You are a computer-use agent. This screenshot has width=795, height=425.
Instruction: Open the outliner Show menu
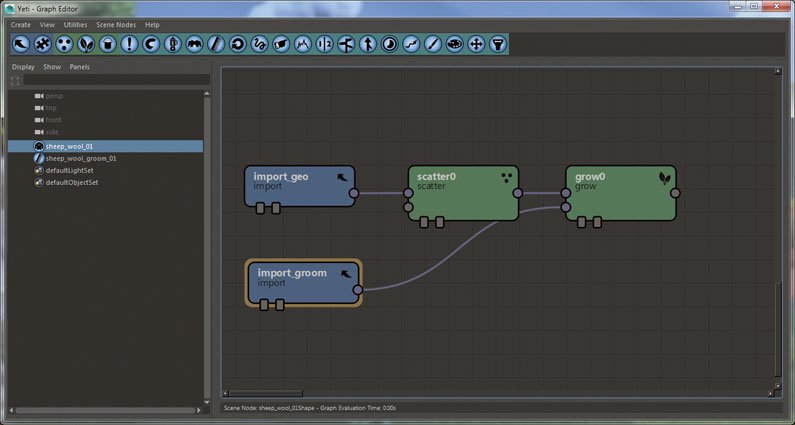(x=52, y=66)
